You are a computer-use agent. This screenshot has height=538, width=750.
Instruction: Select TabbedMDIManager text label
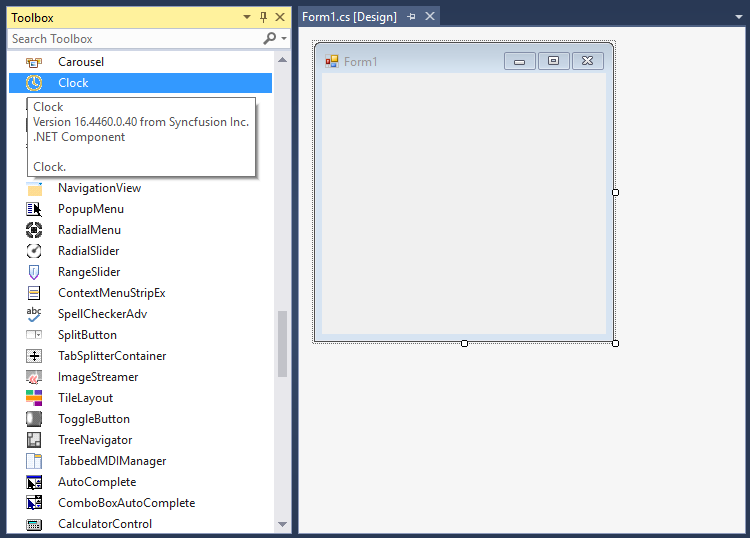pos(112,461)
